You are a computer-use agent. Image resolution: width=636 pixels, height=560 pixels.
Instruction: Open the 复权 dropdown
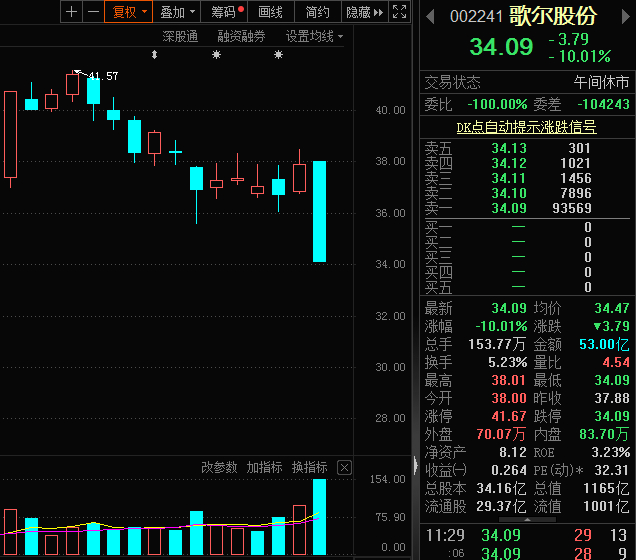pyautogui.click(x=129, y=12)
